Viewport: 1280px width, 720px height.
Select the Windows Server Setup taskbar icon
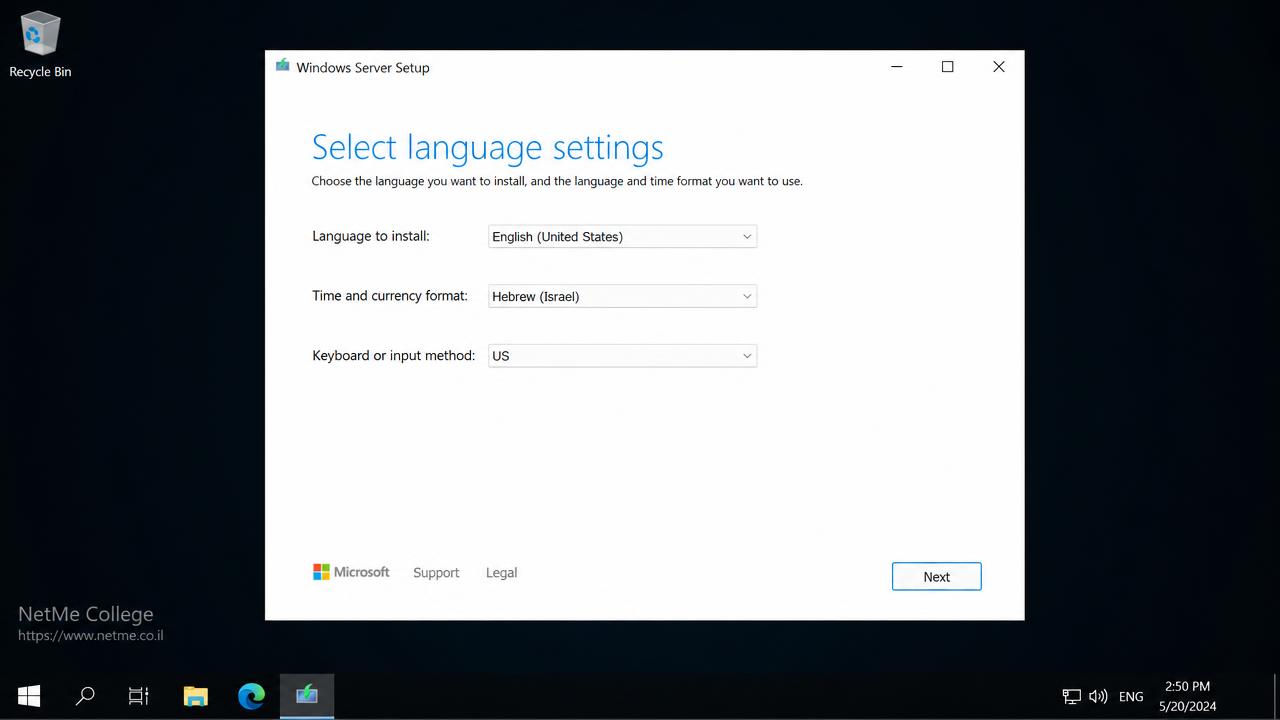click(307, 695)
